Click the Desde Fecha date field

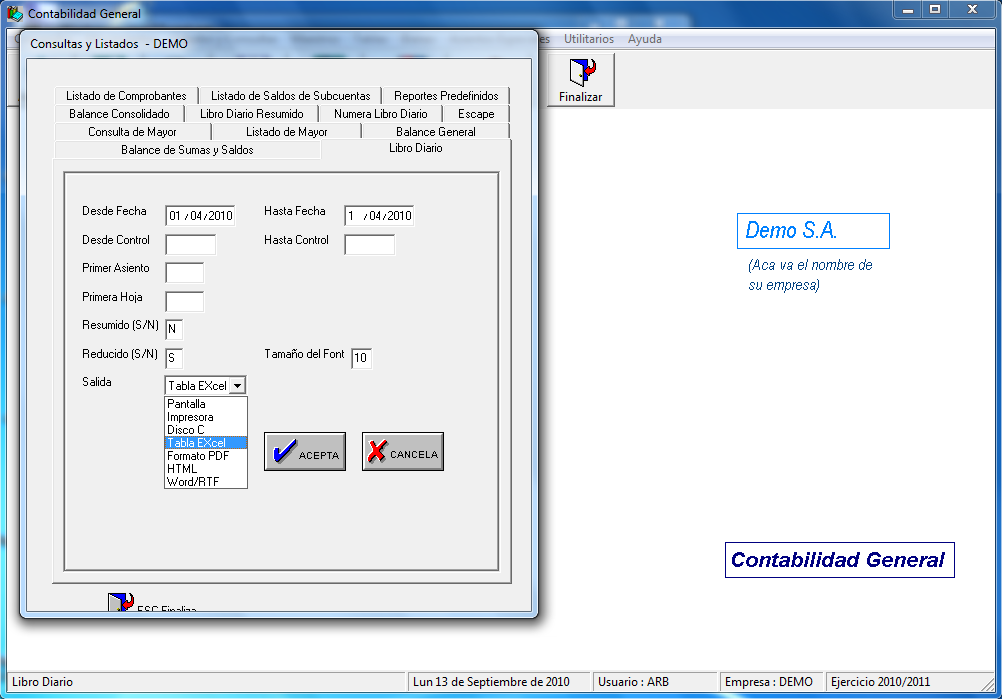point(200,216)
